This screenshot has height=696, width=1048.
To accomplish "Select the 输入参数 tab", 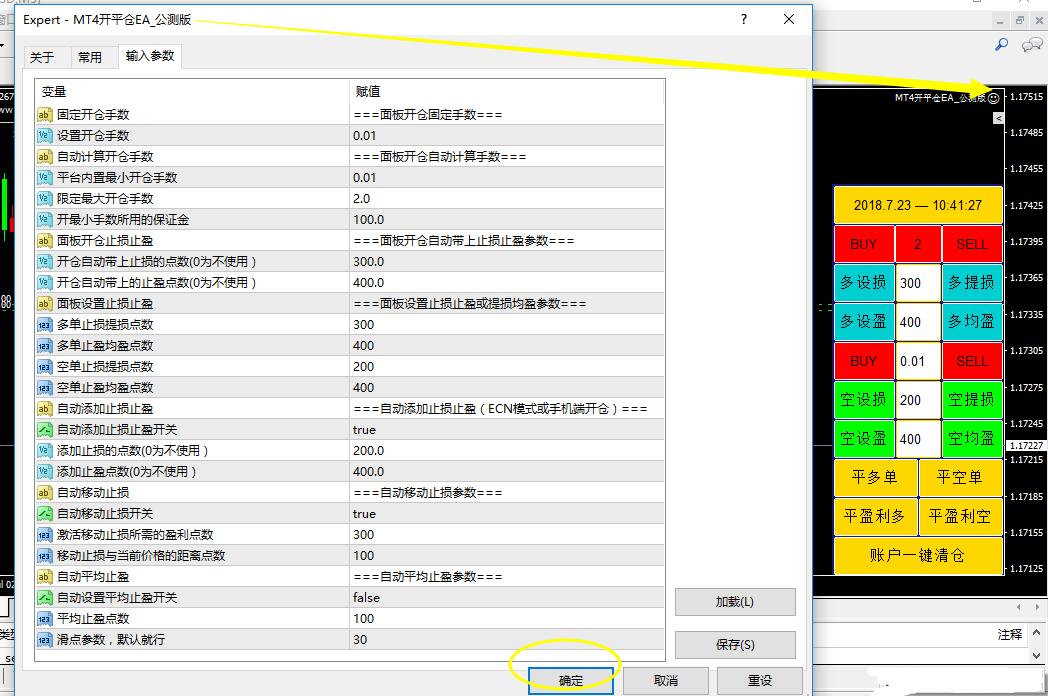I will [x=150, y=56].
